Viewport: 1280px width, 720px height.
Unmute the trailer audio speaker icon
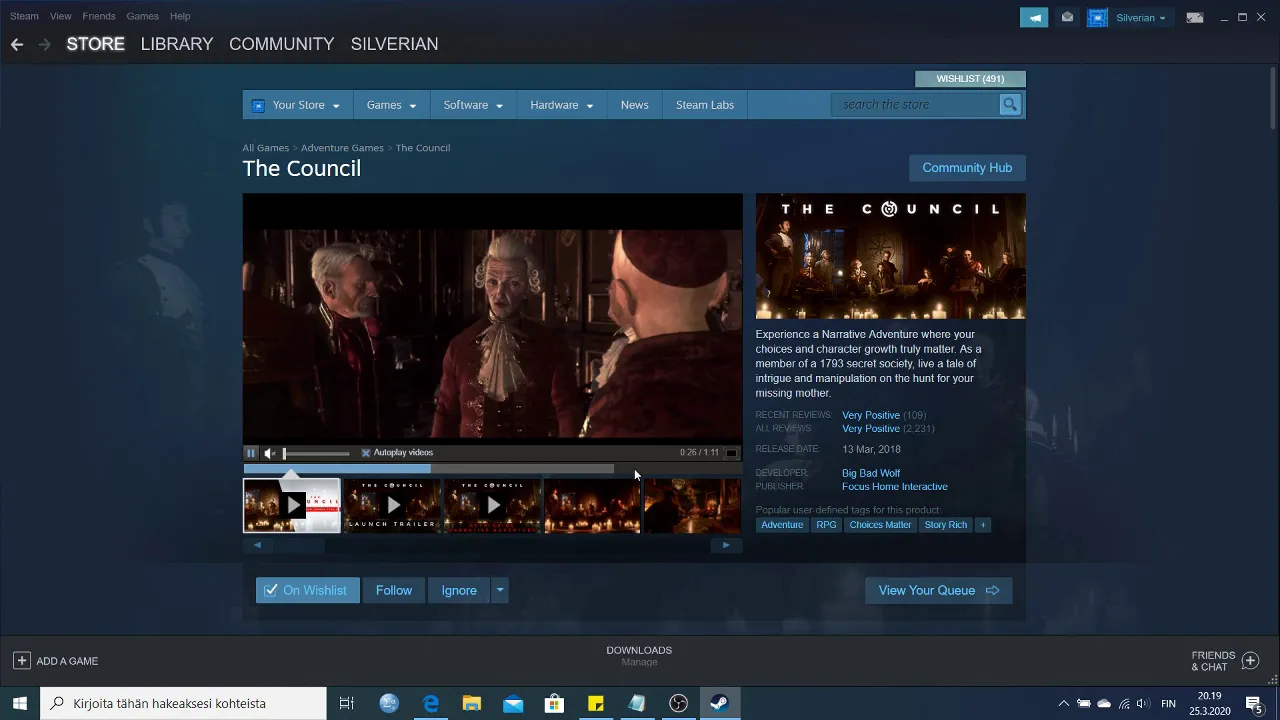click(x=269, y=453)
